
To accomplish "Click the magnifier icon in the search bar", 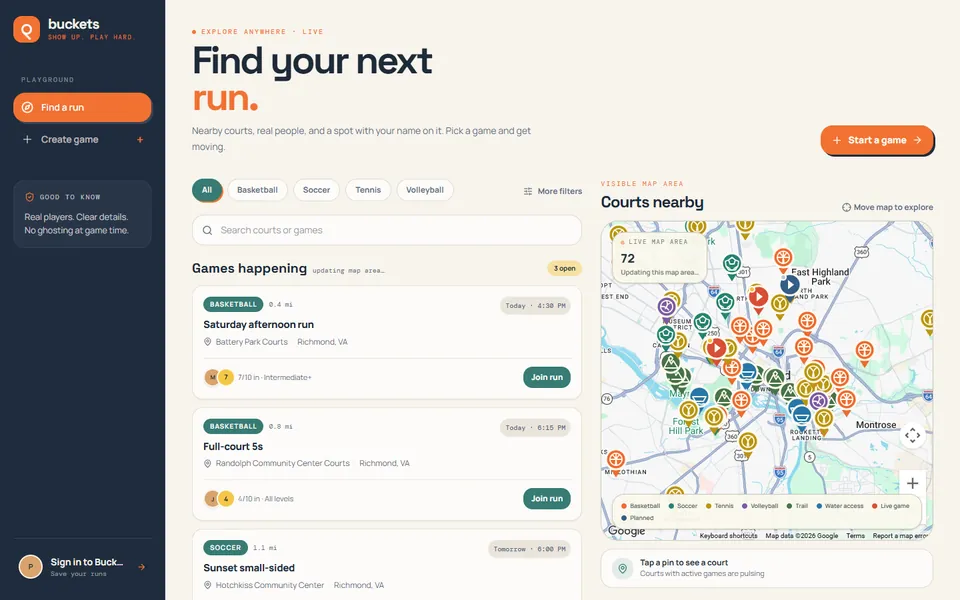I will click(x=208, y=230).
